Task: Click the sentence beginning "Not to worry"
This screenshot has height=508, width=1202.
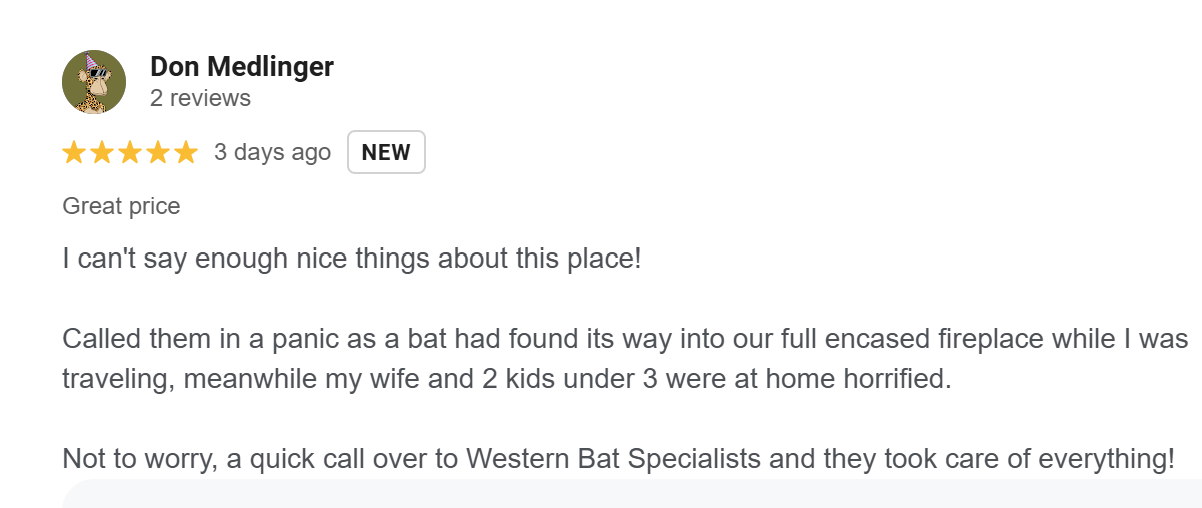Action: pyautogui.click(x=618, y=459)
